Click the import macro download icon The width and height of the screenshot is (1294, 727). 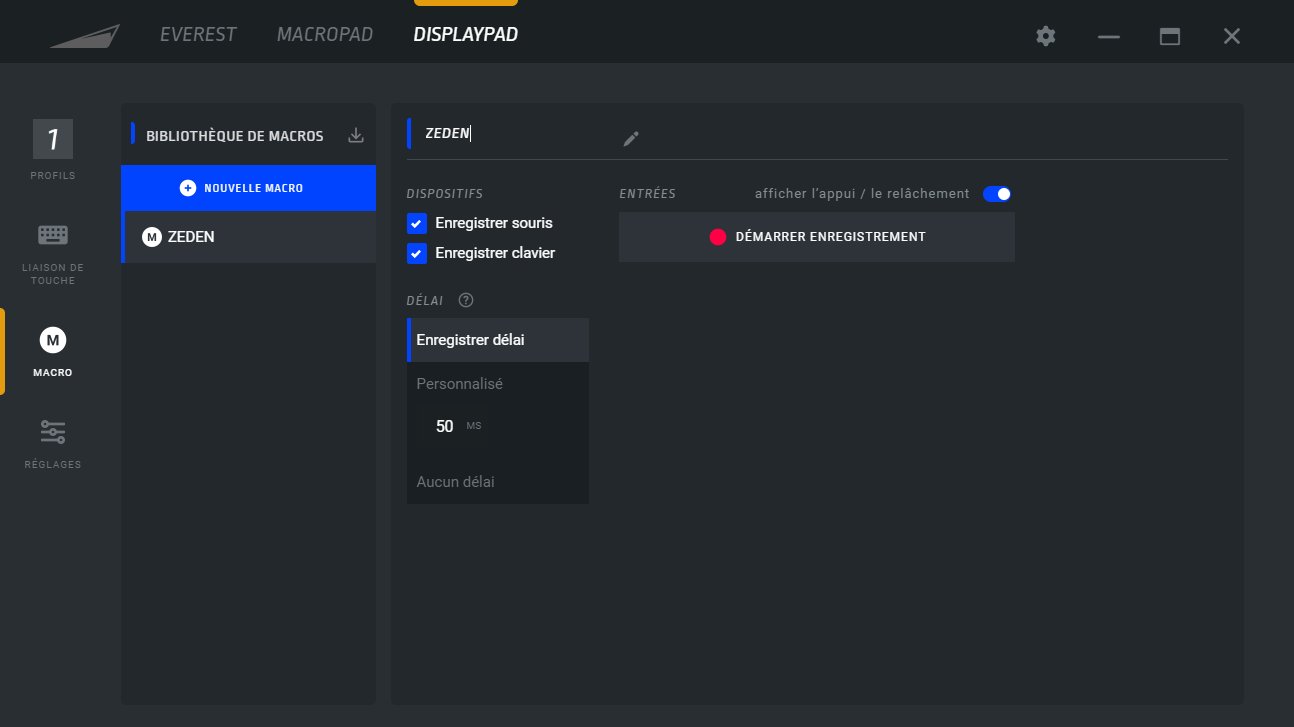click(x=355, y=135)
